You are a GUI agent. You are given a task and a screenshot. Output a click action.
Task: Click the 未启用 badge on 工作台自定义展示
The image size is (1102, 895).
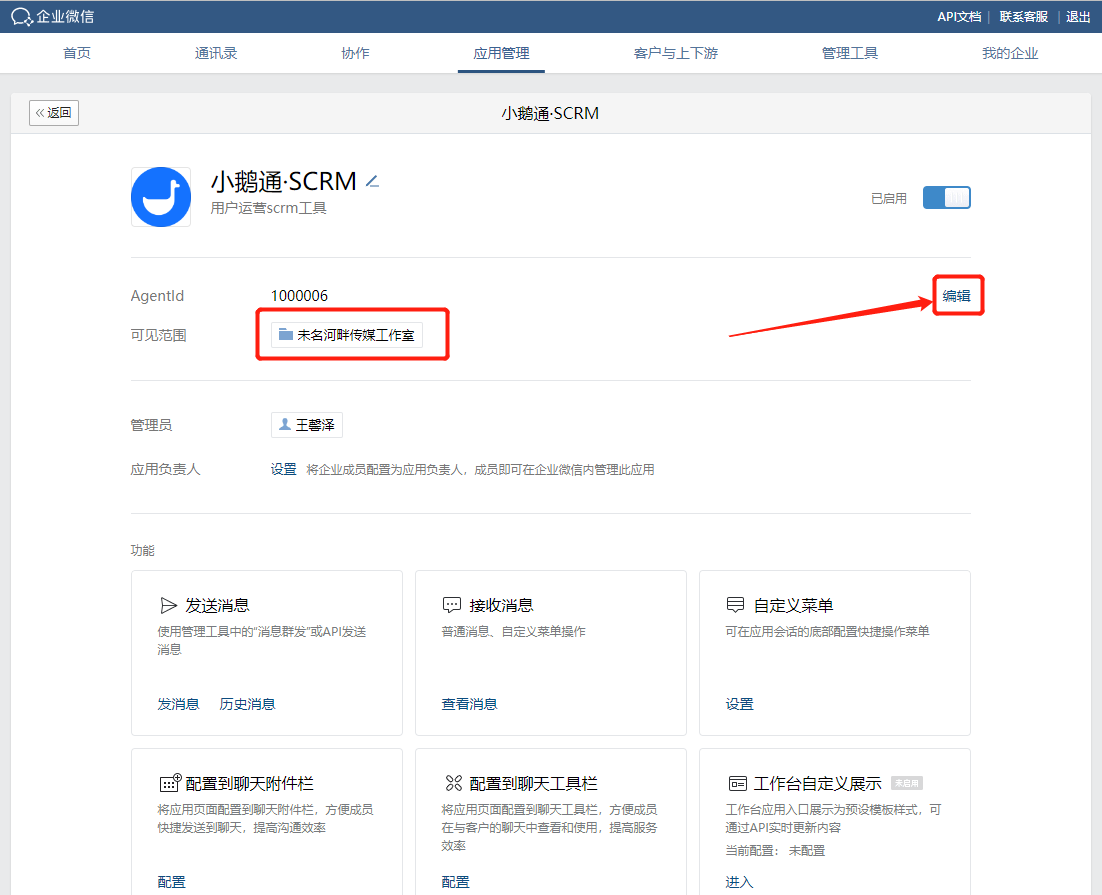(907, 783)
